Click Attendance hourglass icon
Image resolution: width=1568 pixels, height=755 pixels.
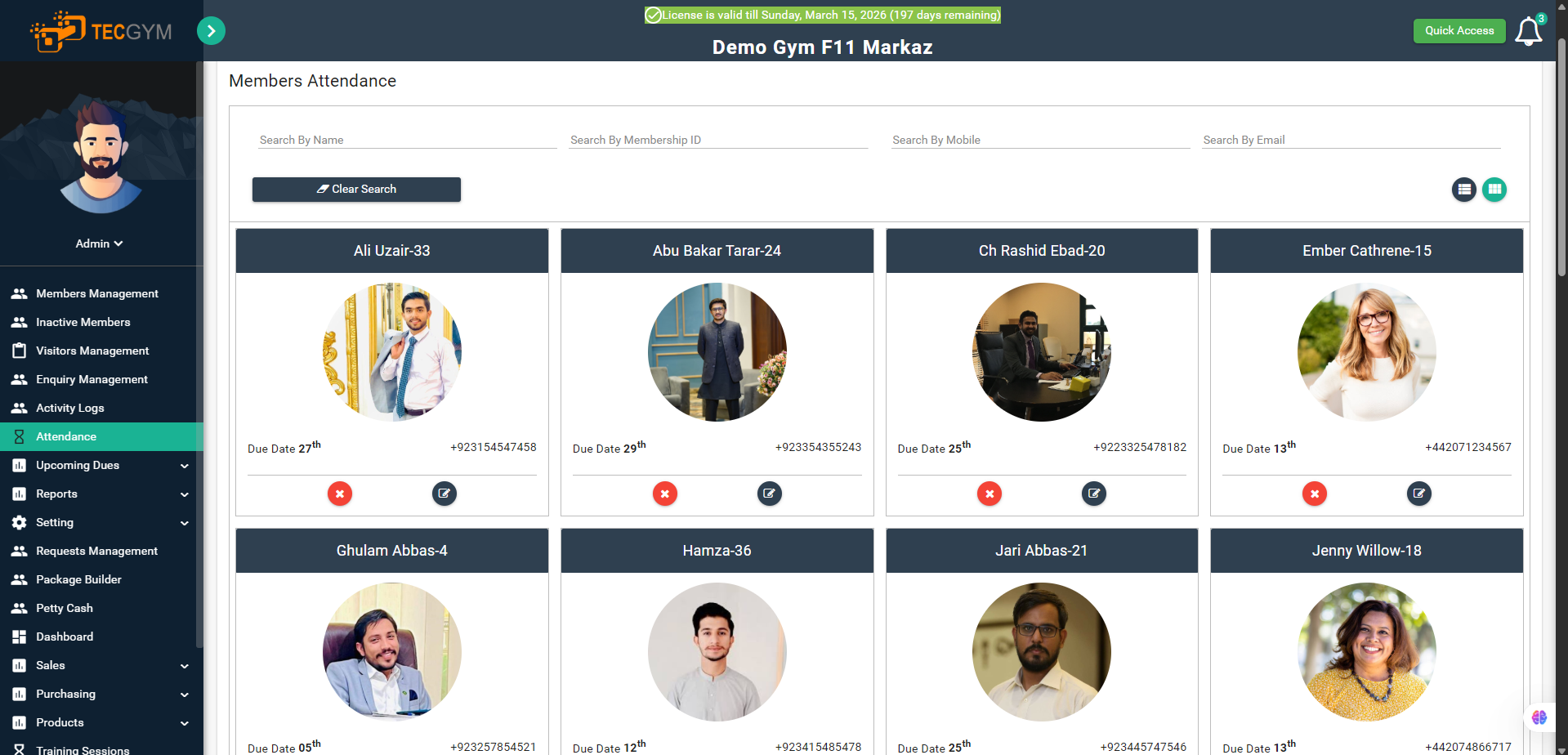click(x=20, y=436)
